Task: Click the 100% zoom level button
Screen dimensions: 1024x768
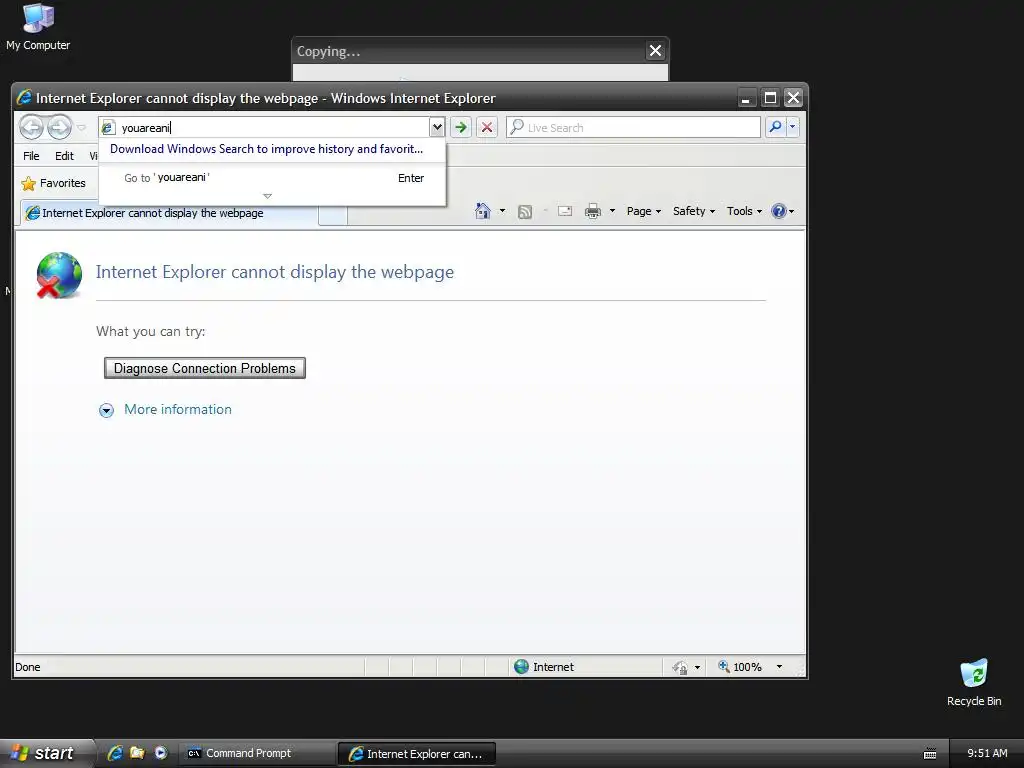Action: [741, 667]
